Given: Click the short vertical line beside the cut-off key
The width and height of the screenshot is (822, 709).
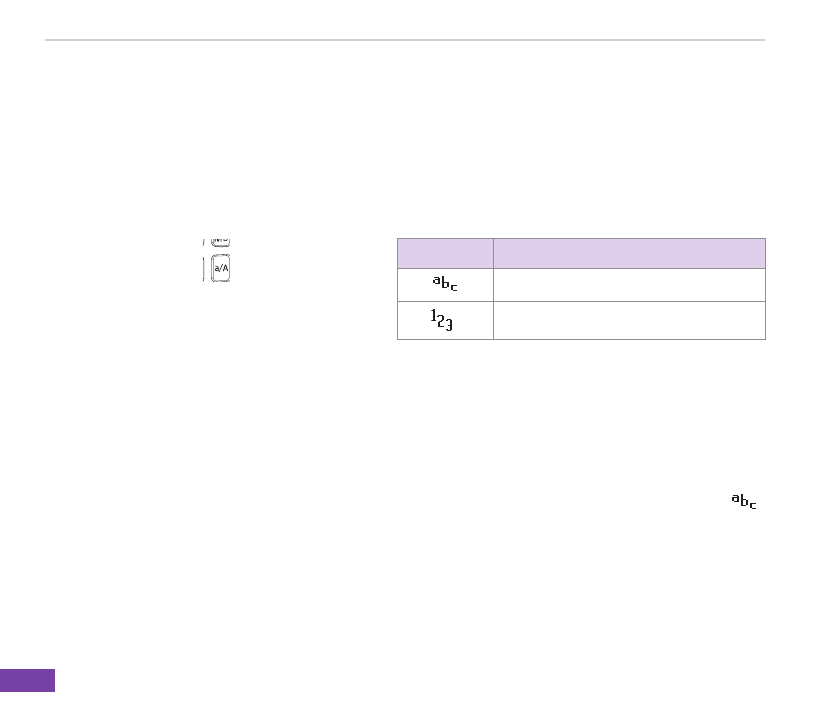Looking at the screenshot, I should tap(204, 242).
